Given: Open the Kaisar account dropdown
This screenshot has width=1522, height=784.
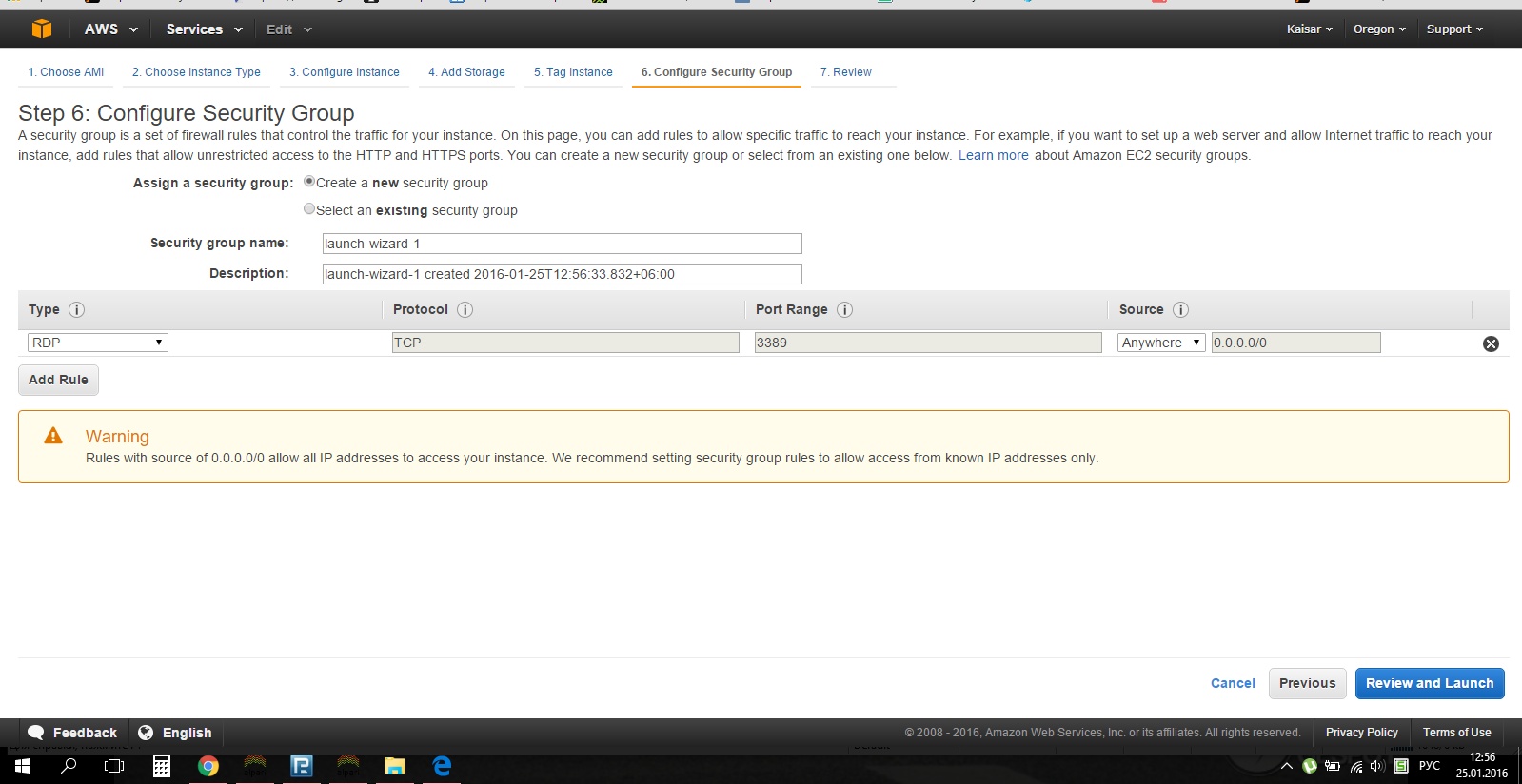Looking at the screenshot, I should coord(1309,29).
